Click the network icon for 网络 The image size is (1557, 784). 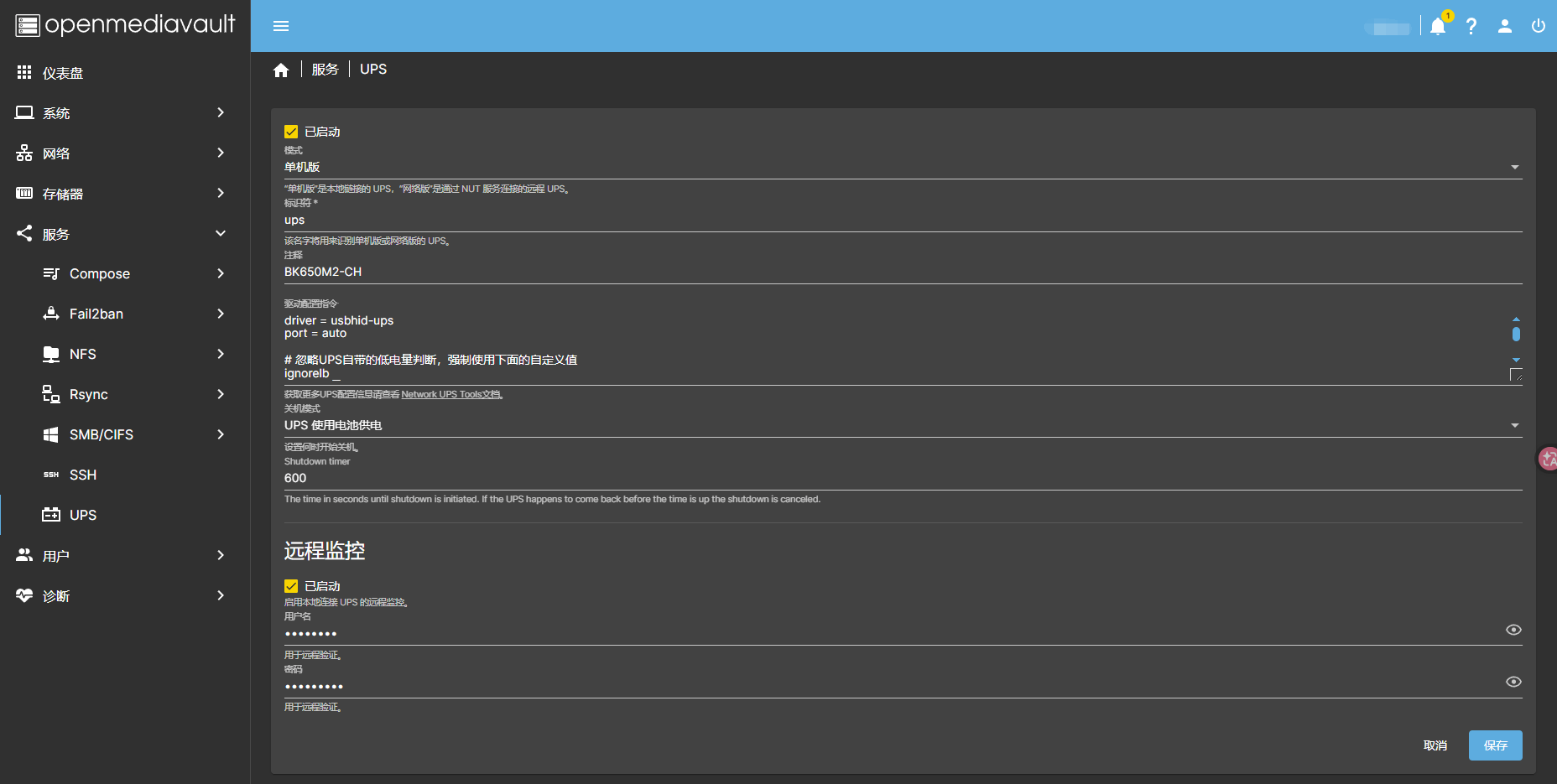24,153
